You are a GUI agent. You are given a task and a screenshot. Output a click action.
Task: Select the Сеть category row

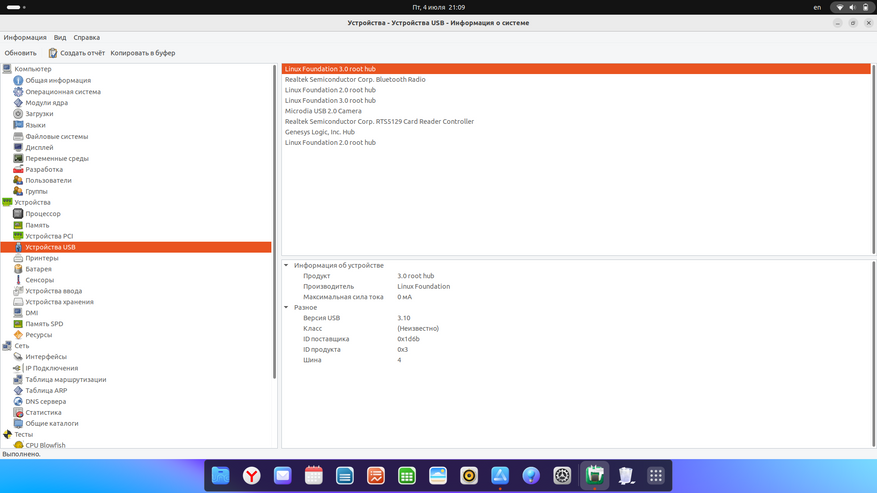[x=22, y=346]
